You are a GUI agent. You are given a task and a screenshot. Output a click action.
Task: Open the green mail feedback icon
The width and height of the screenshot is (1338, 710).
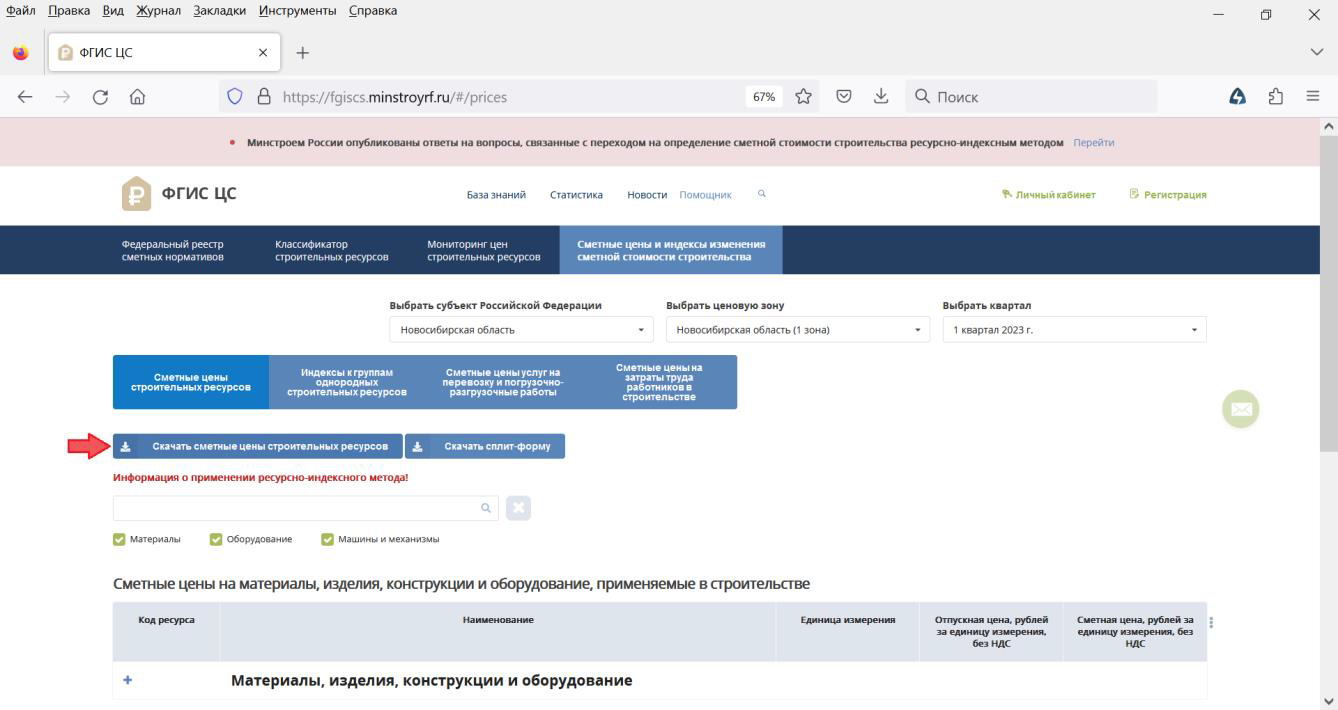pos(1240,409)
